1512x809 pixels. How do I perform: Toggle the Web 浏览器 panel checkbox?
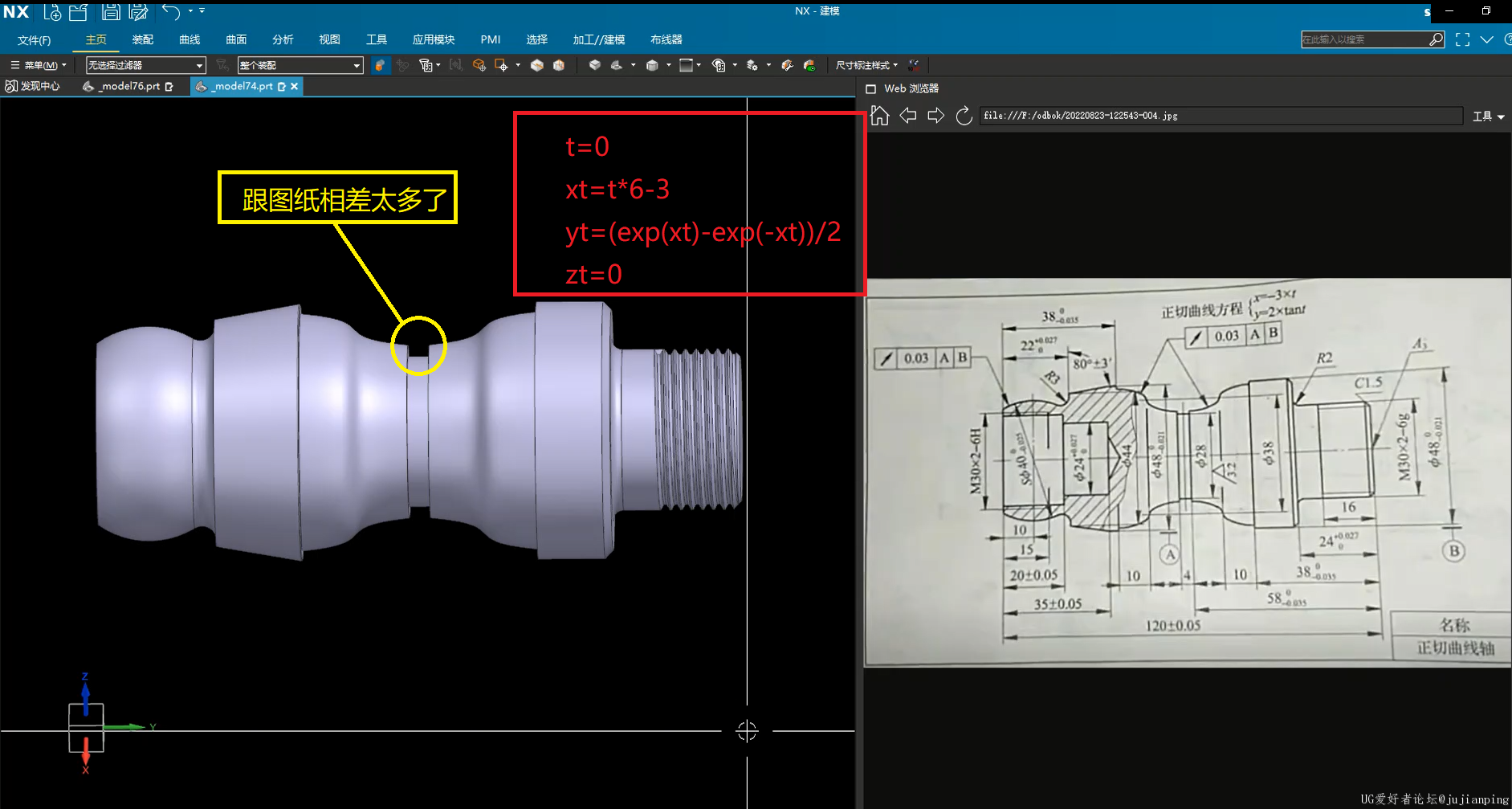(x=870, y=88)
